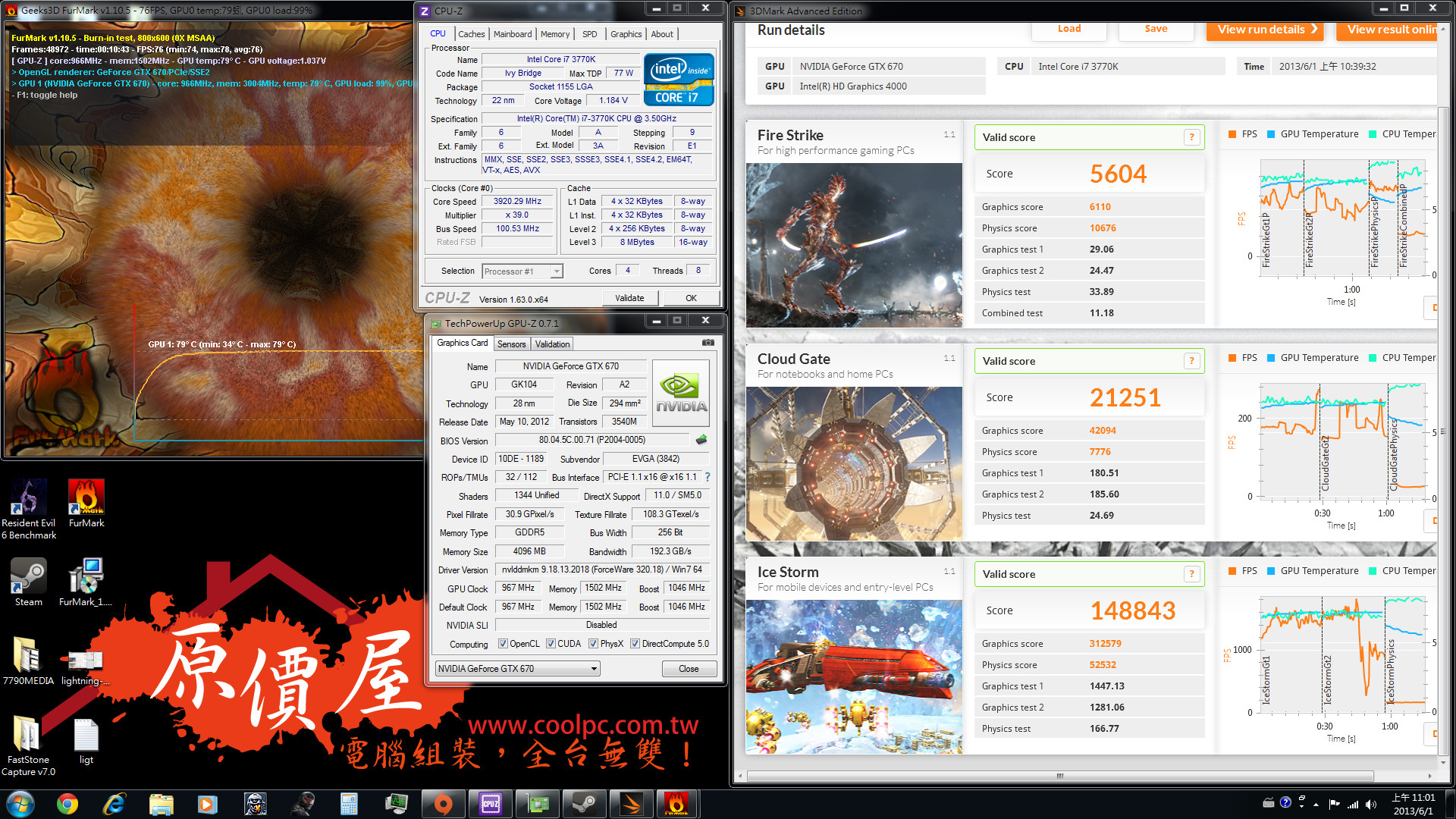Switch to the Mainboard tab in CPU-Z

coord(513,34)
